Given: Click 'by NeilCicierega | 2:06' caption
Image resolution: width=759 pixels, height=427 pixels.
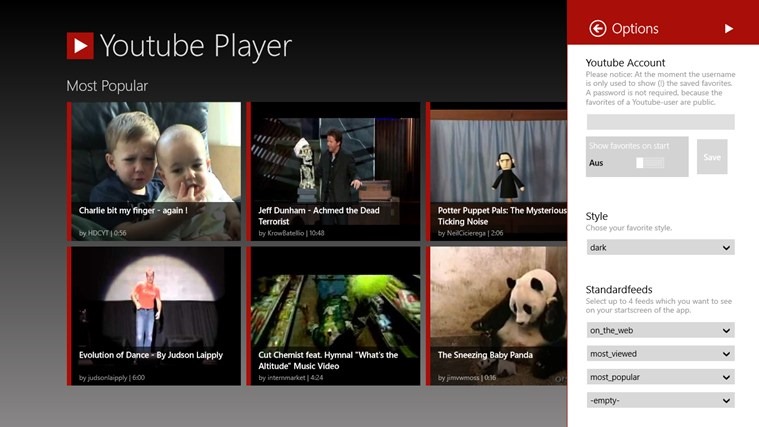Looking at the screenshot, I should click(x=471, y=233).
